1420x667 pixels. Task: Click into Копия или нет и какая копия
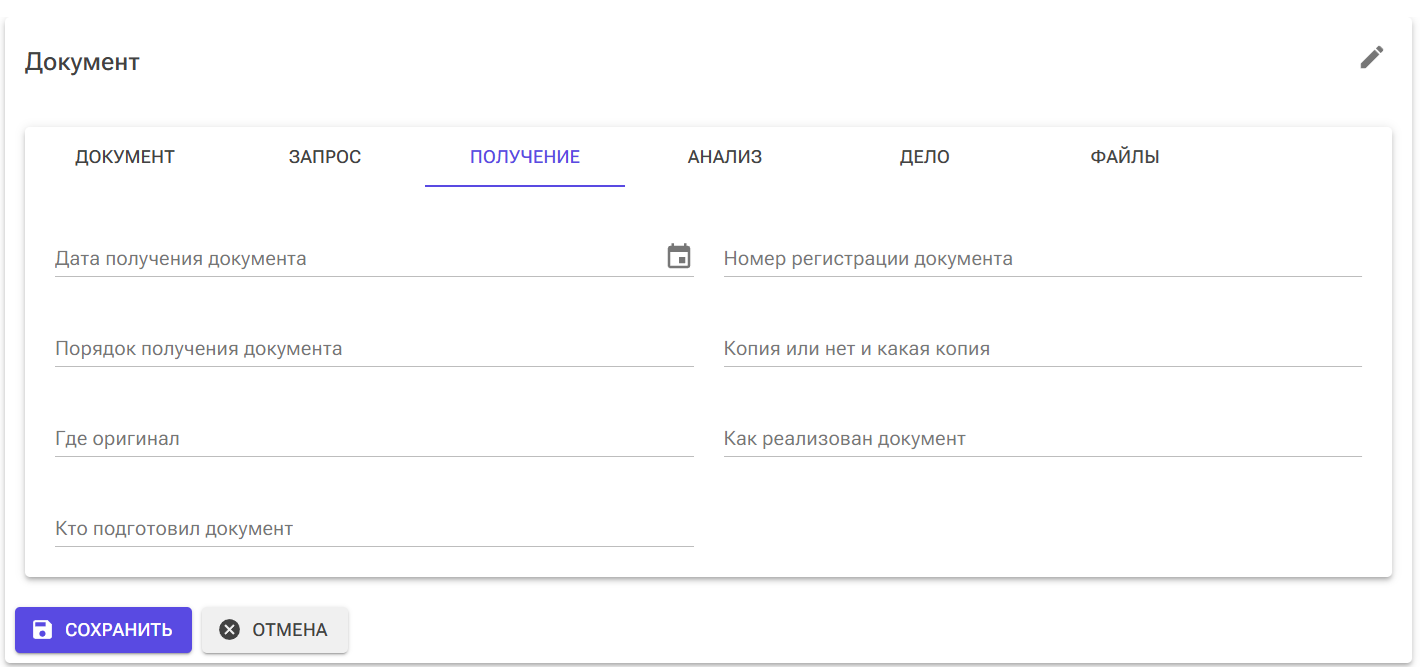click(x=1042, y=349)
